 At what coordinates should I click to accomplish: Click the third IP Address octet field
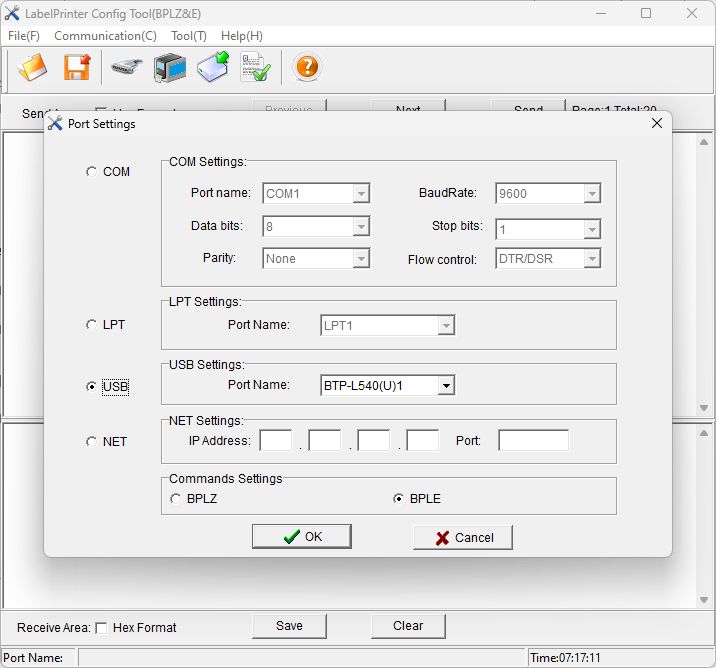click(374, 440)
